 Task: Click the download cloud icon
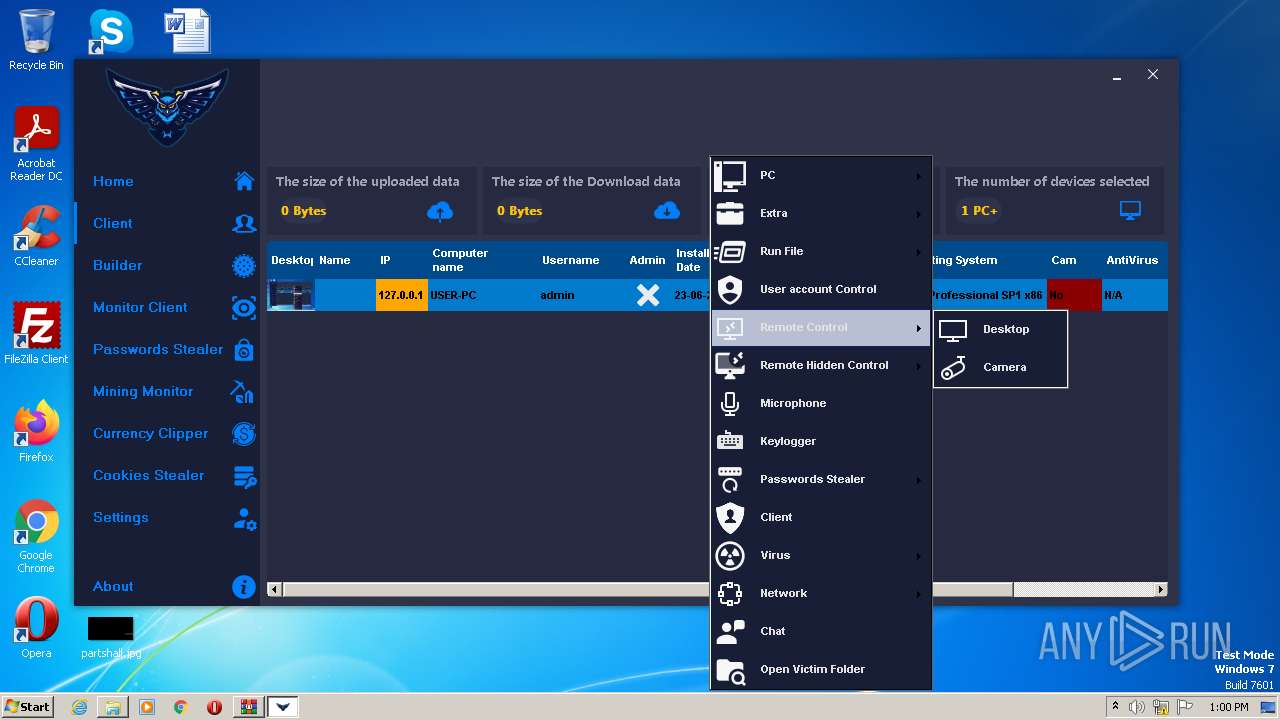pos(667,211)
